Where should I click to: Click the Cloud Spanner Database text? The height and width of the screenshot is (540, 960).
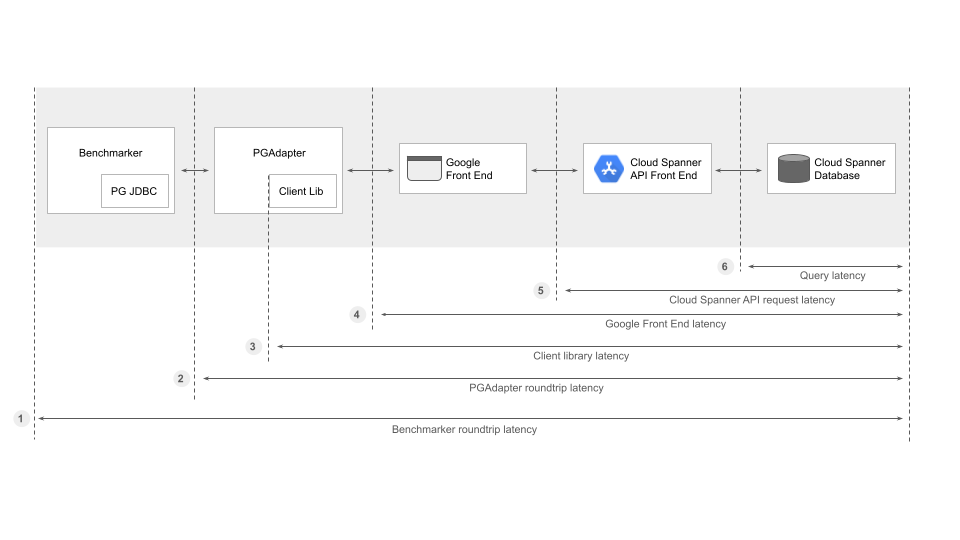[849, 169]
